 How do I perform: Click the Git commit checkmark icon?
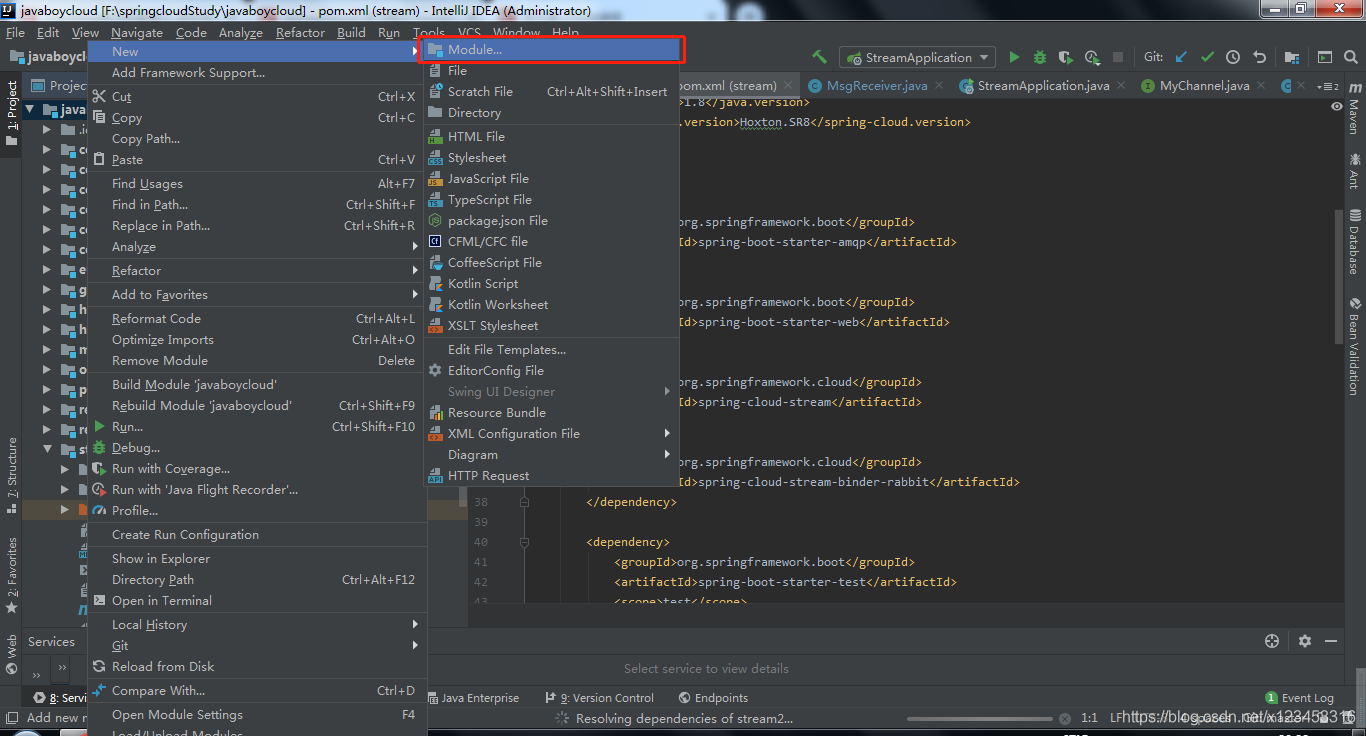1207,57
